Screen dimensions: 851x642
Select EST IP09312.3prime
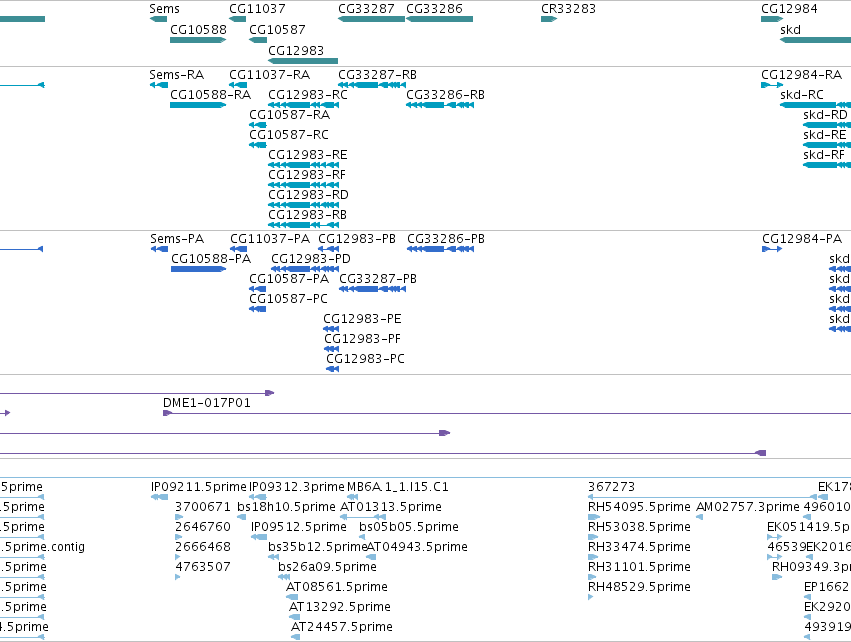(x=297, y=487)
